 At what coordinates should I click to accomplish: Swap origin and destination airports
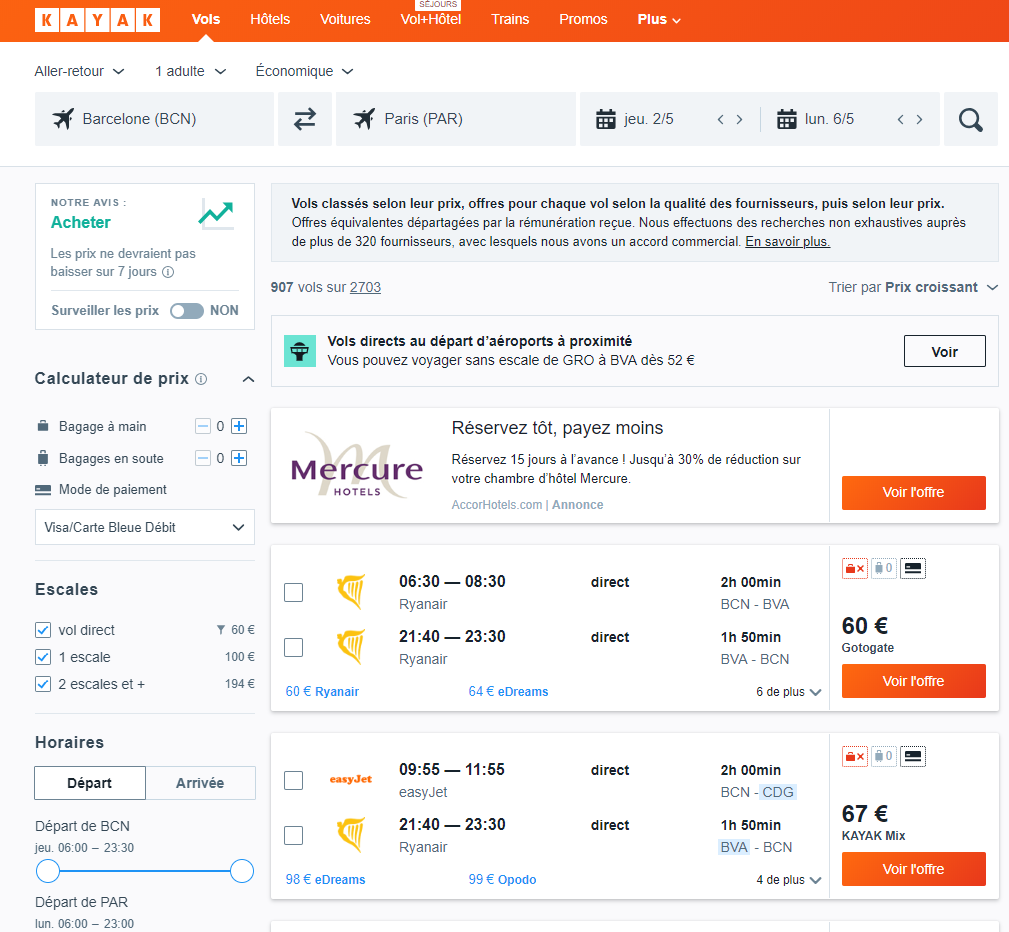pyautogui.click(x=304, y=119)
